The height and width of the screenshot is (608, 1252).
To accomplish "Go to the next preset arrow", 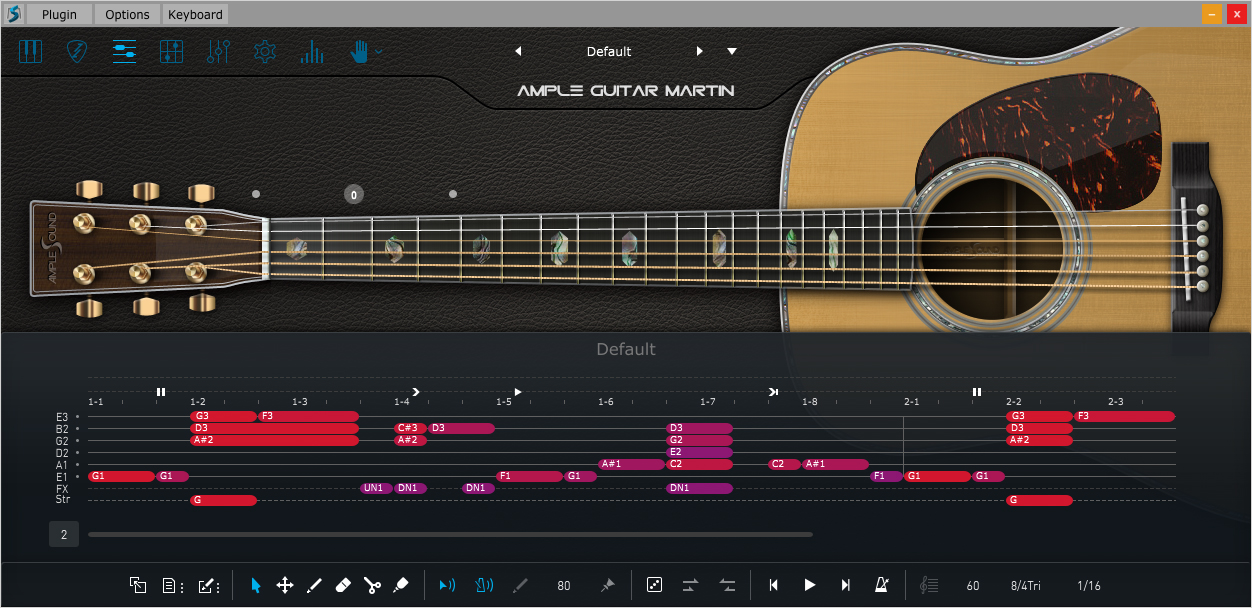I will (x=699, y=51).
